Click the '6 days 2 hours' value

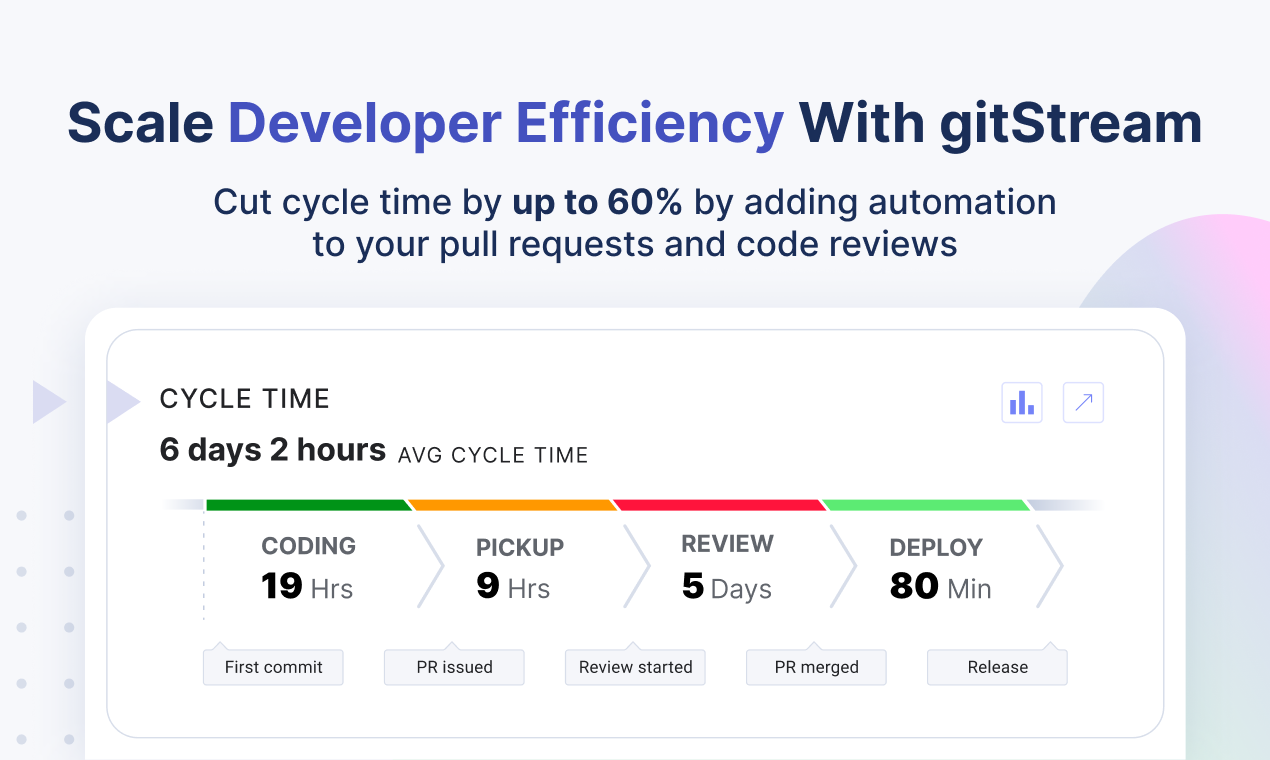coord(273,450)
